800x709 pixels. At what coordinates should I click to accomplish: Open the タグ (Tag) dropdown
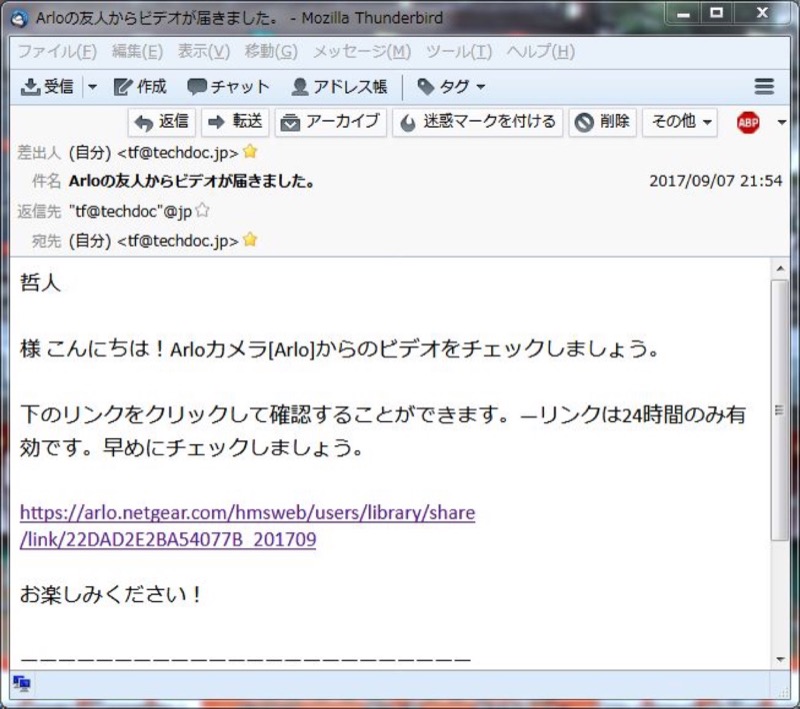coord(451,87)
